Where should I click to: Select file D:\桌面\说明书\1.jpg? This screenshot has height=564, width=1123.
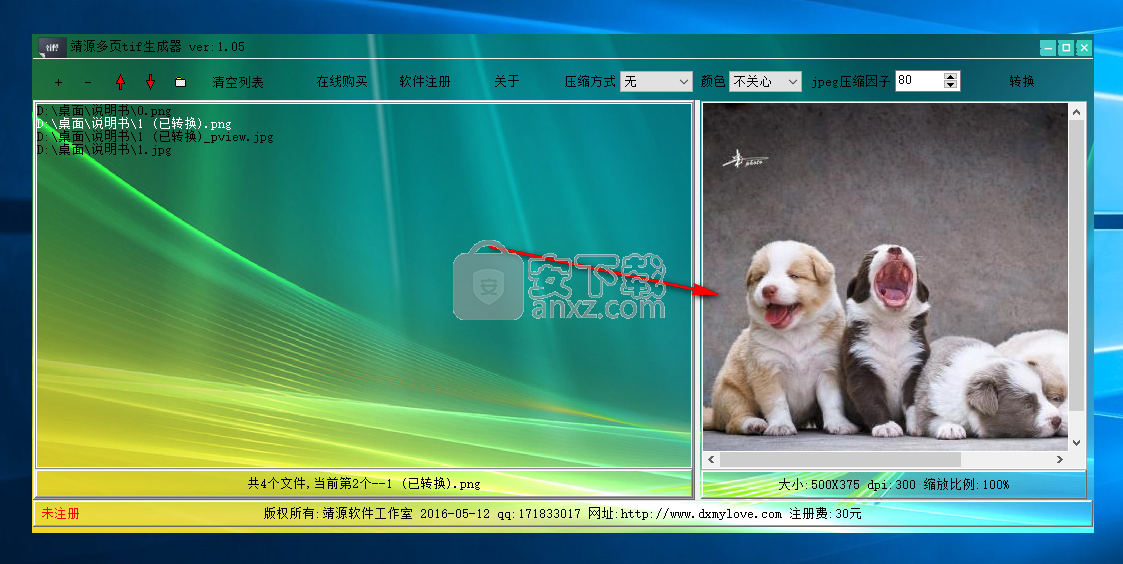coord(105,150)
